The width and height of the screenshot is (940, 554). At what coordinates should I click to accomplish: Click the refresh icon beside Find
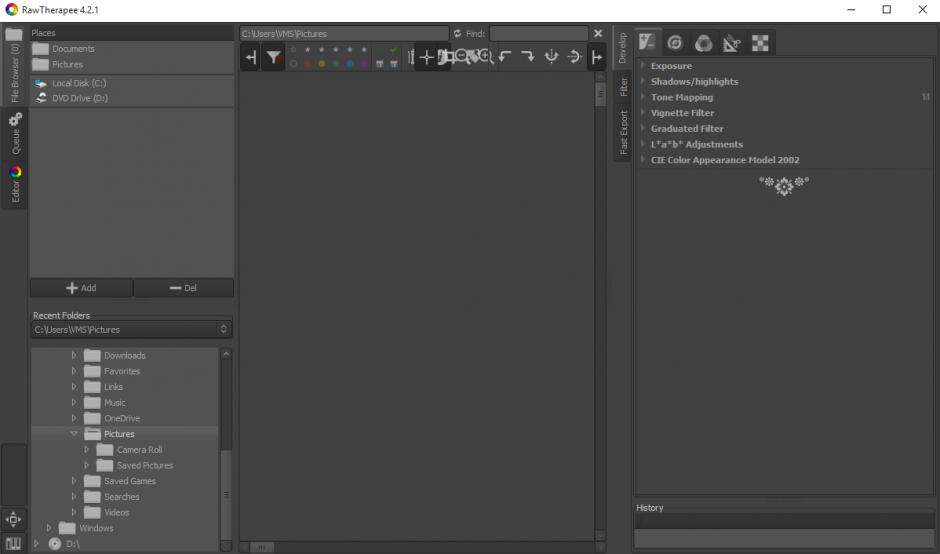(x=457, y=34)
